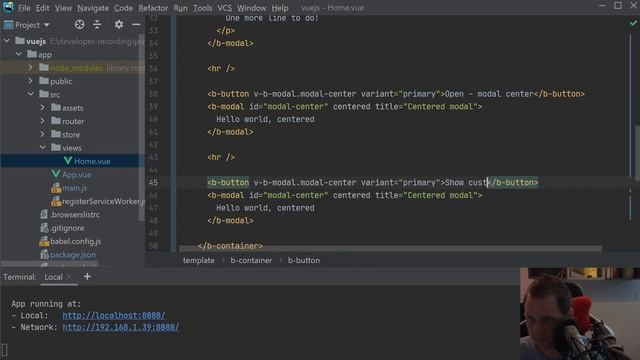Expand the store folder
Image resolution: width=640 pixels, height=360 pixels.
[x=42, y=134]
